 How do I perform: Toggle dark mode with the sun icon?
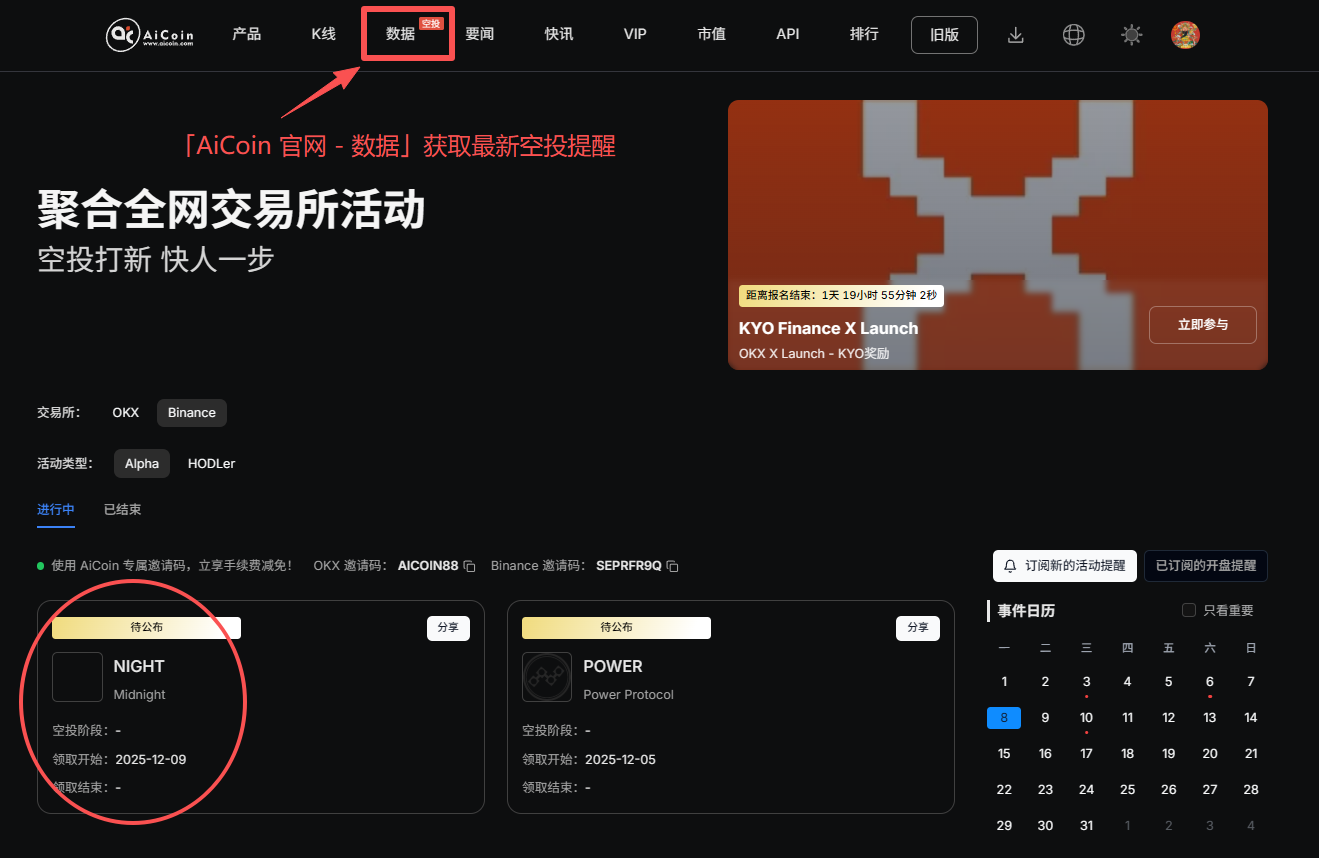coord(1131,34)
